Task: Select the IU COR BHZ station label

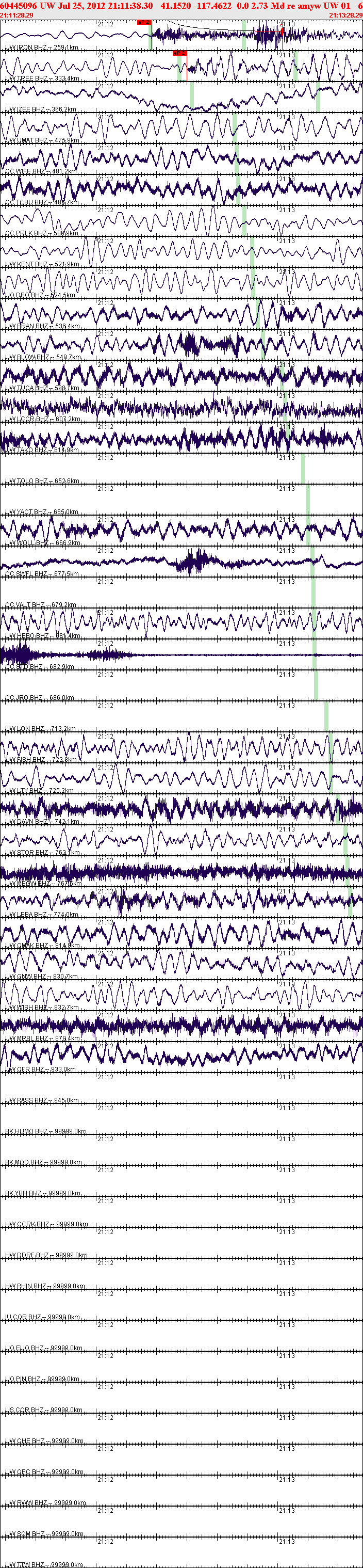Action: pyautogui.click(x=43, y=1318)
